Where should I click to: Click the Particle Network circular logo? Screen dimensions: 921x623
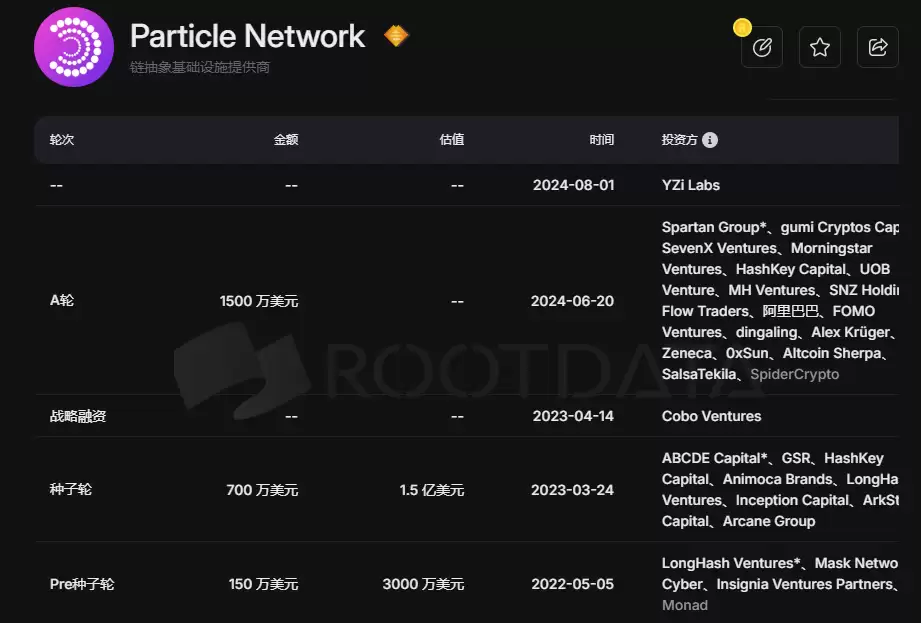(73, 46)
